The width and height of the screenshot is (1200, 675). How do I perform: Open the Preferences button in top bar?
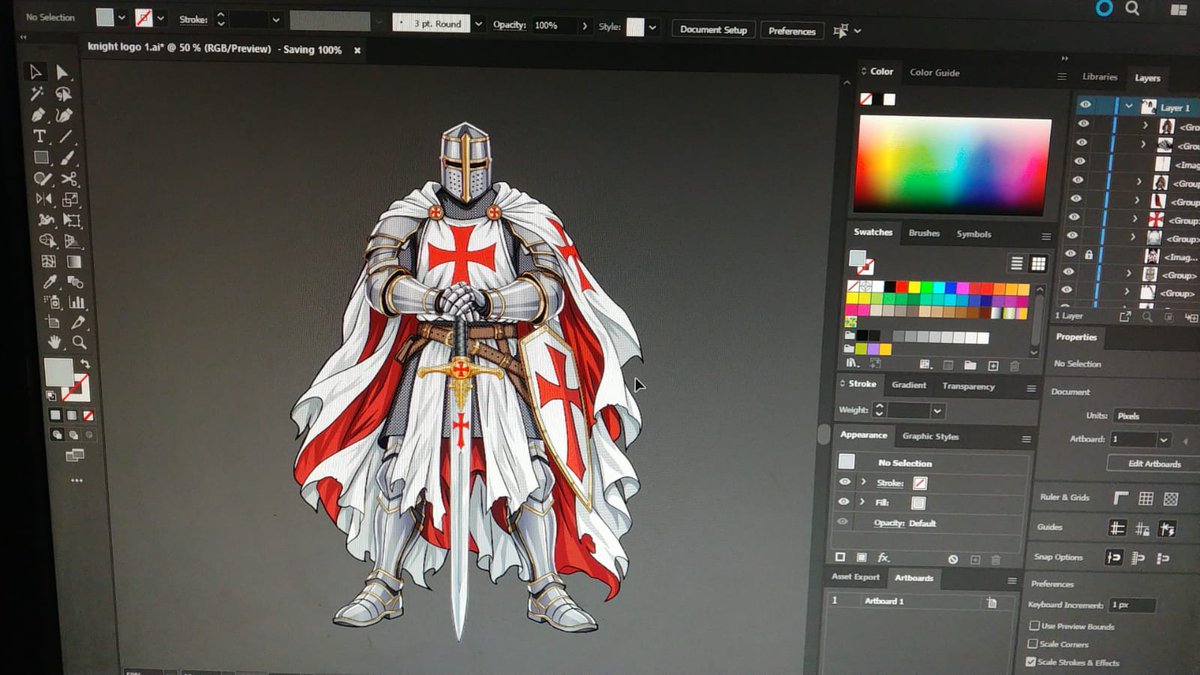[792, 31]
